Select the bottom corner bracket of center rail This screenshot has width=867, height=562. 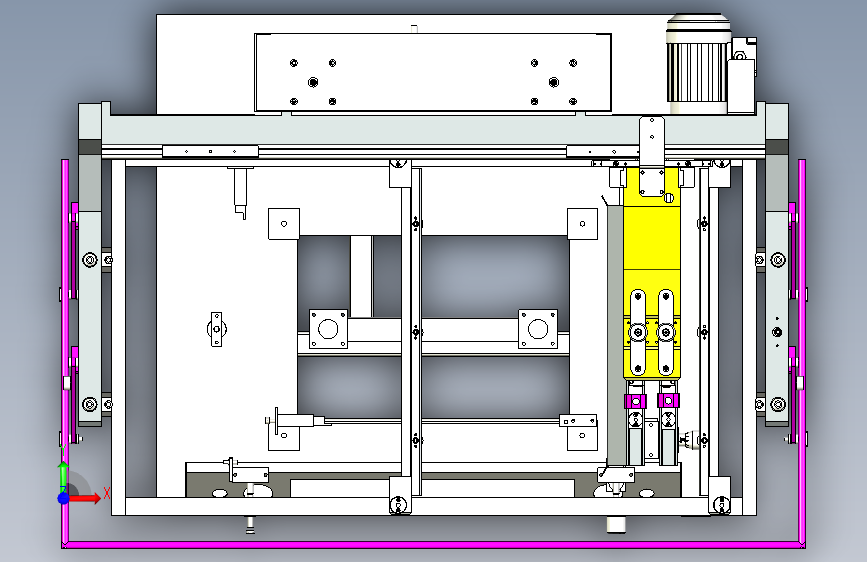[x=399, y=495]
